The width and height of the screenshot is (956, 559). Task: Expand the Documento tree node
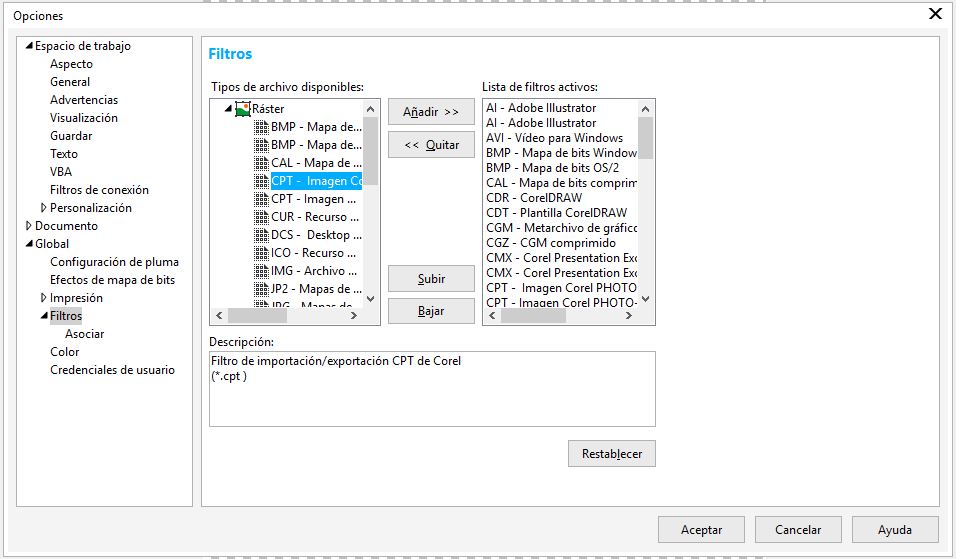(x=29, y=226)
